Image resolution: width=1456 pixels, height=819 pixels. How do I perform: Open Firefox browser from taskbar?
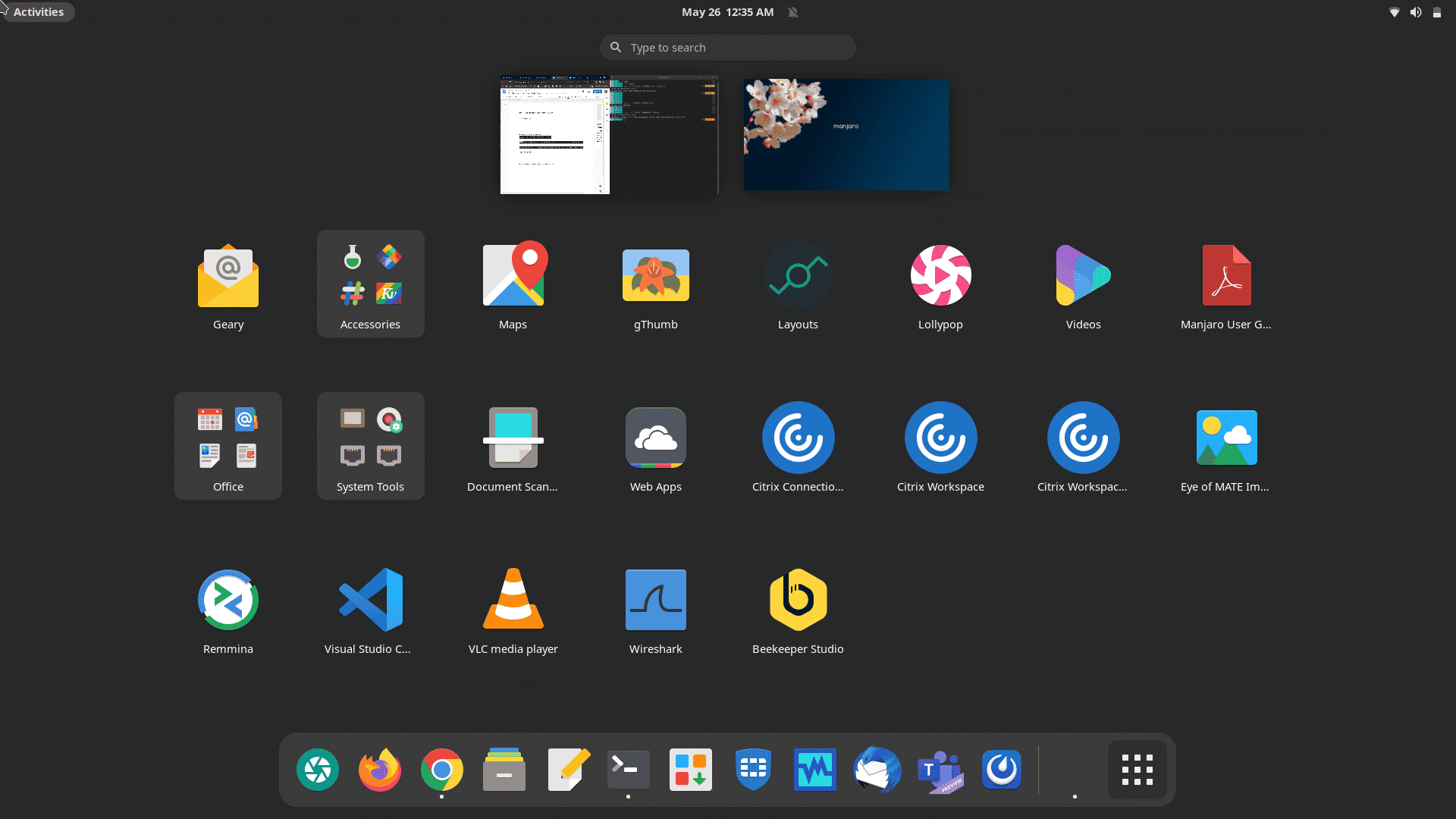click(379, 770)
